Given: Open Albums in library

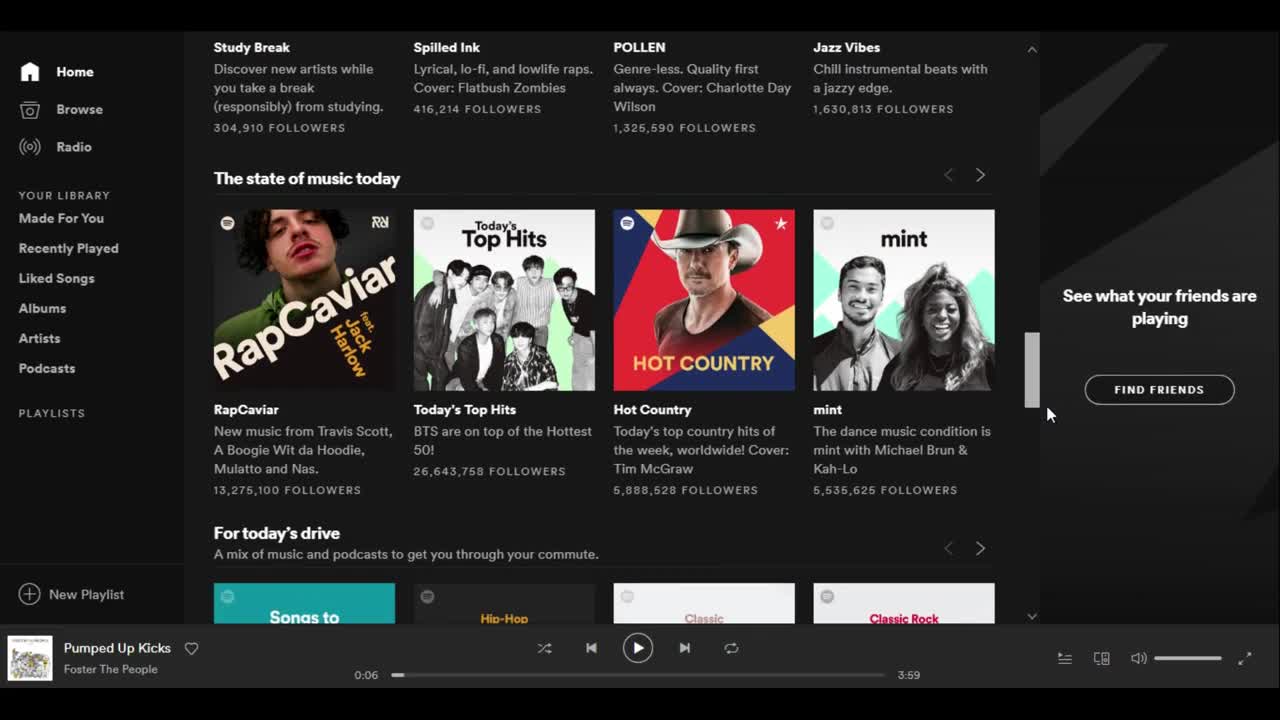Looking at the screenshot, I should [x=42, y=308].
